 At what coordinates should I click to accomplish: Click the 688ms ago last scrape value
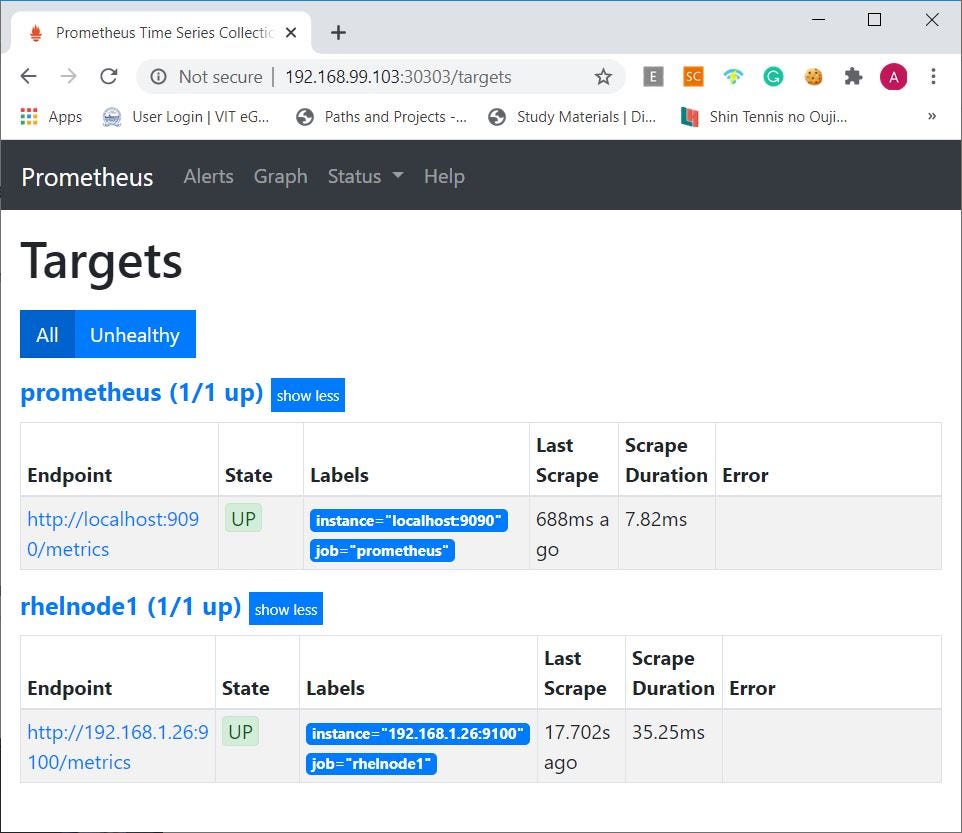click(572, 534)
